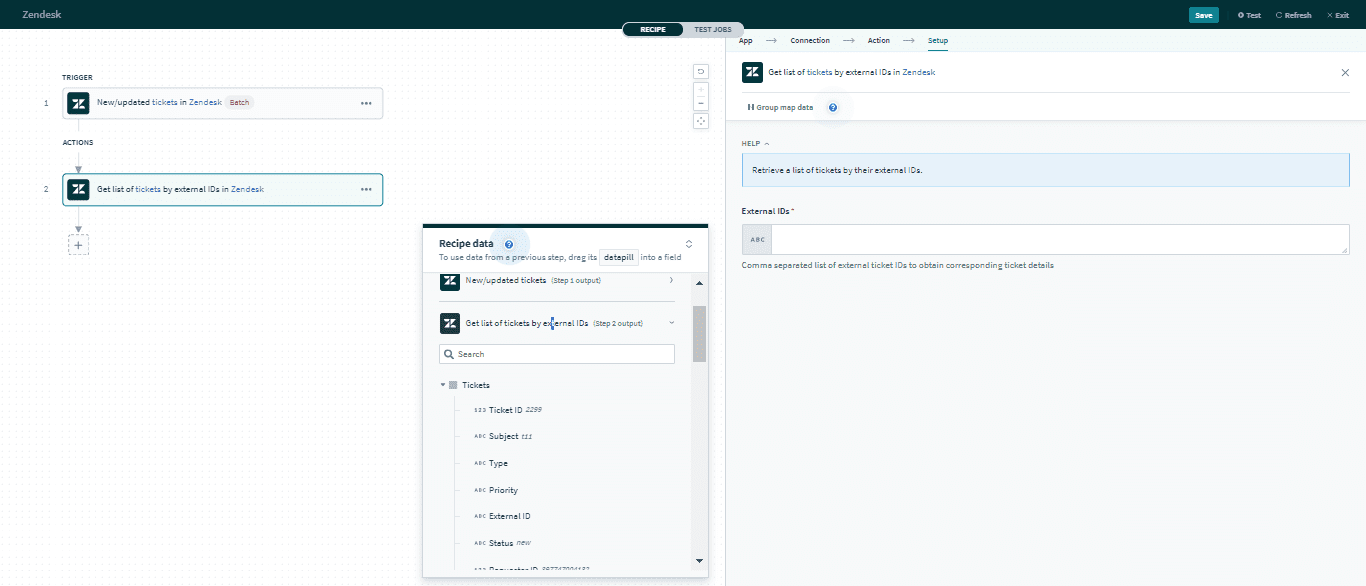
Task: Zoom out on the recipe canvas
Action: (701, 103)
